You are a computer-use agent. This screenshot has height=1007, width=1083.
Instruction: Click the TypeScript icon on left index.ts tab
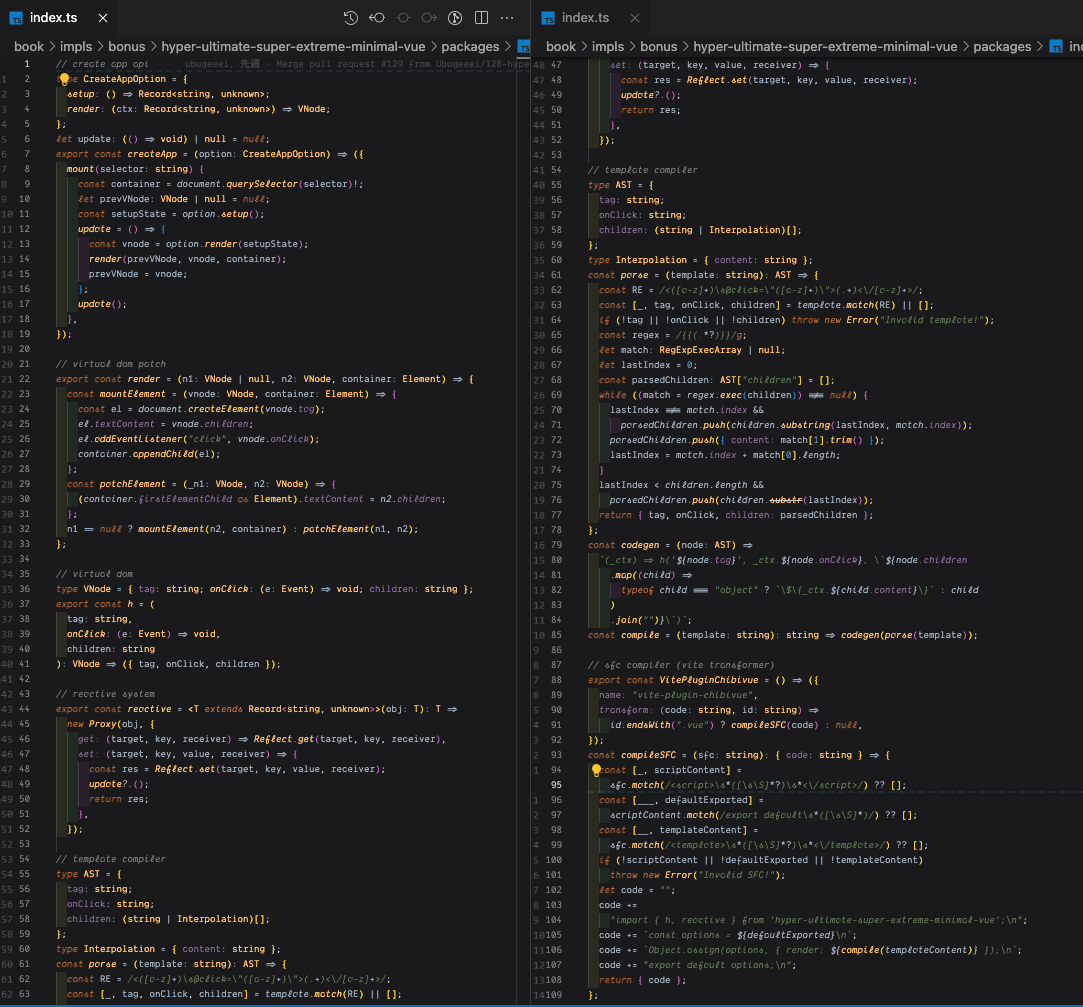tap(18, 17)
